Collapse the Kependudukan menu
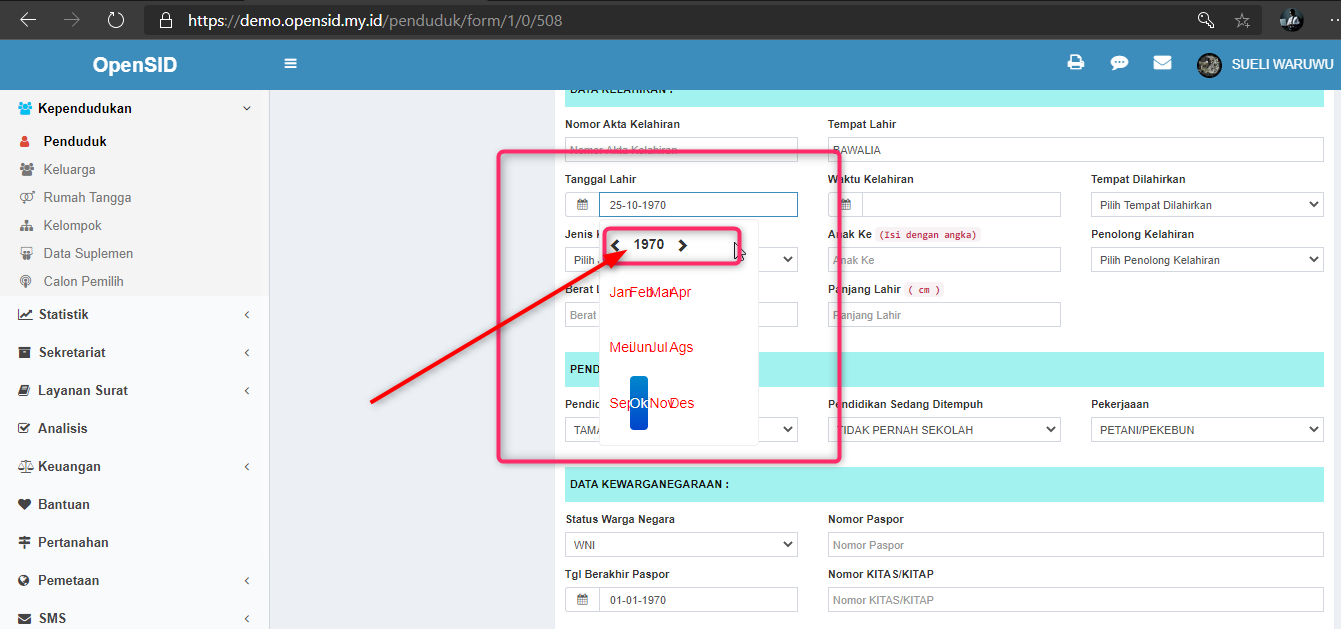The height and width of the screenshot is (629, 1341). pos(135,108)
